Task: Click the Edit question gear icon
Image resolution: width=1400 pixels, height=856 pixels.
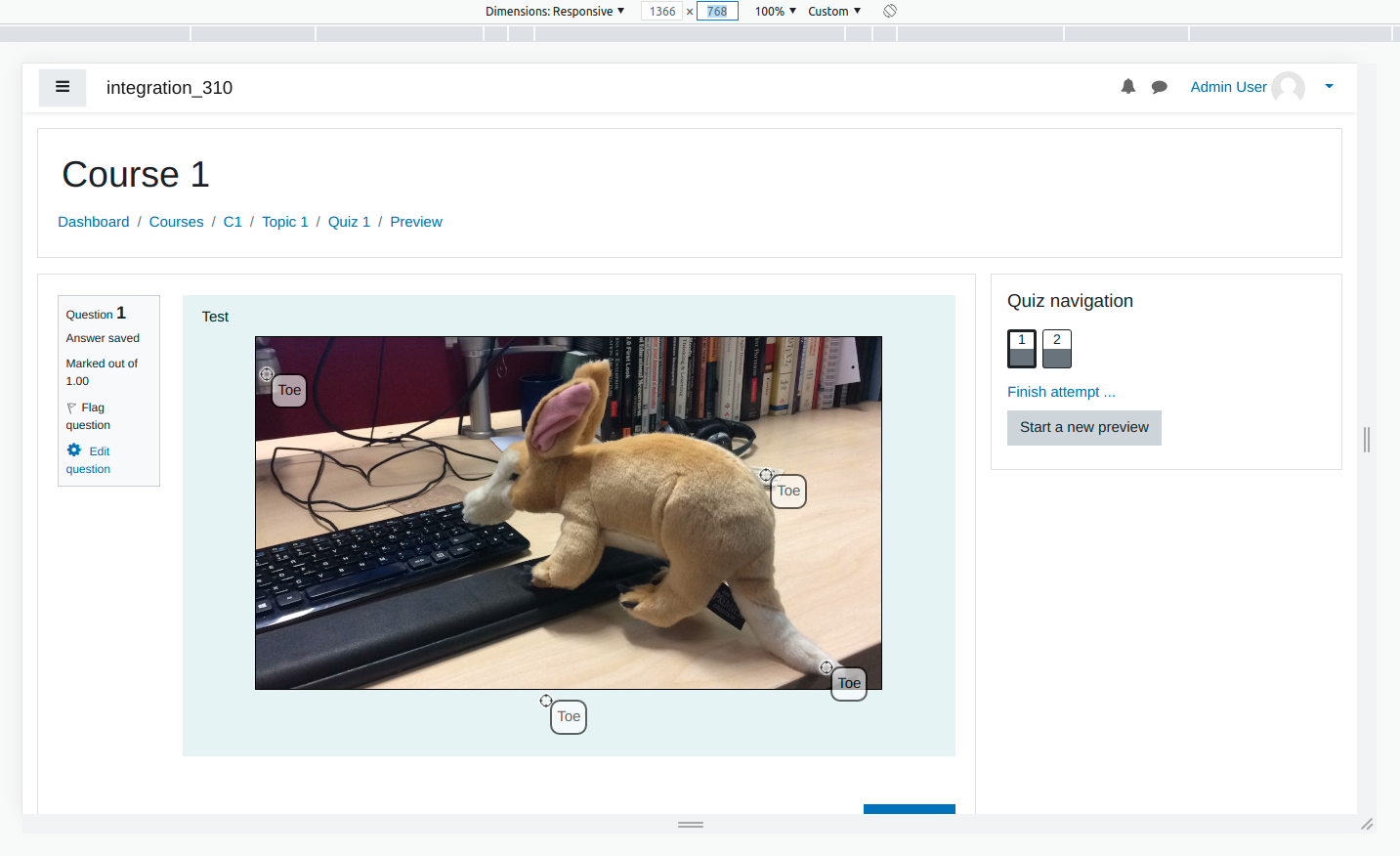Action: pyautogui.click(x=74, y=450)
